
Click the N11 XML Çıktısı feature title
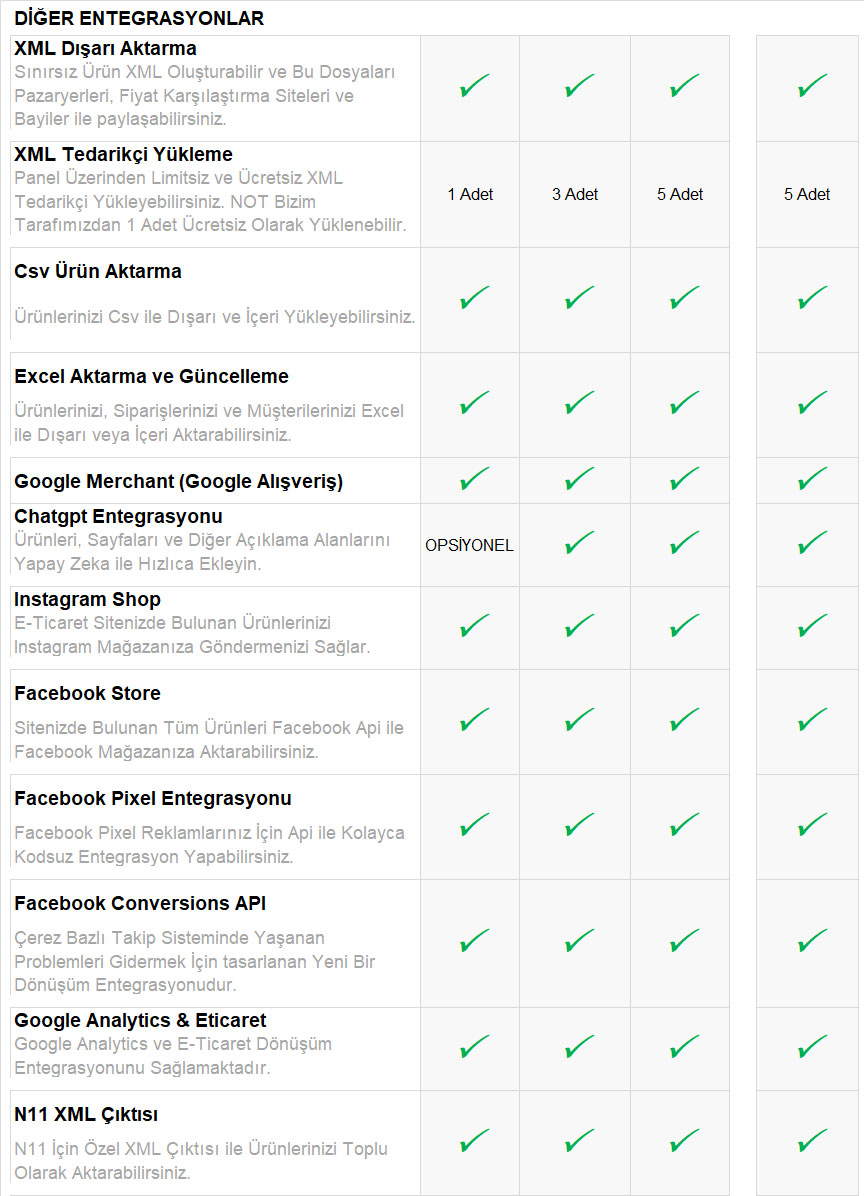click(x=86, y=1114)
